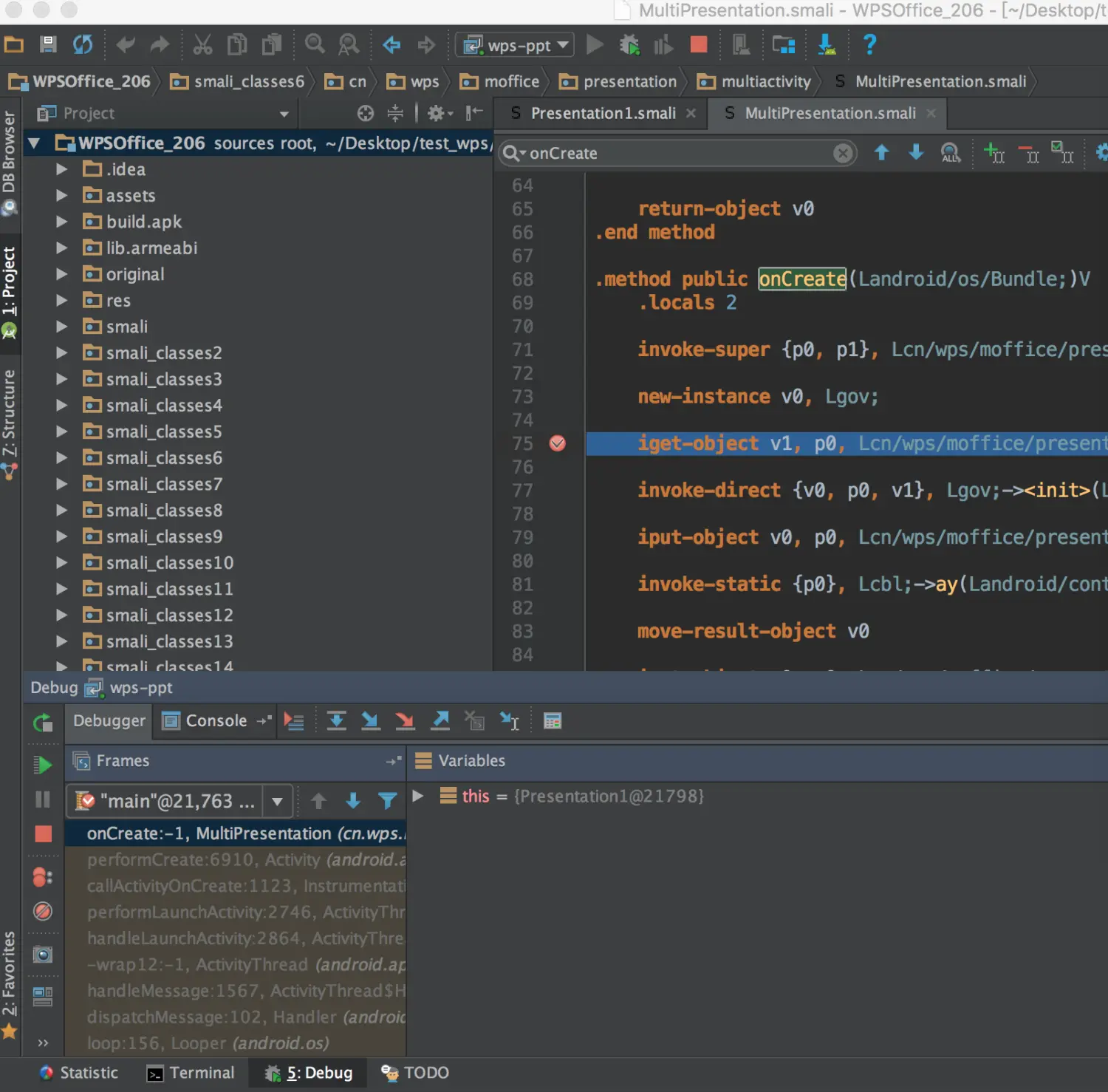Click Run to Cursor debug icon
Screen dimensions: 1108x1092
coord(510,721)
